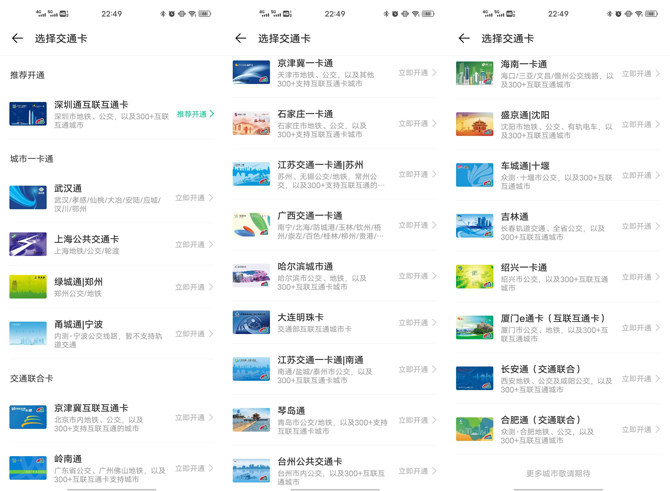The width and height of the screenshot is (670, 491).
Task: Click the 武汉通 title text
Action: tap(68, 188)
